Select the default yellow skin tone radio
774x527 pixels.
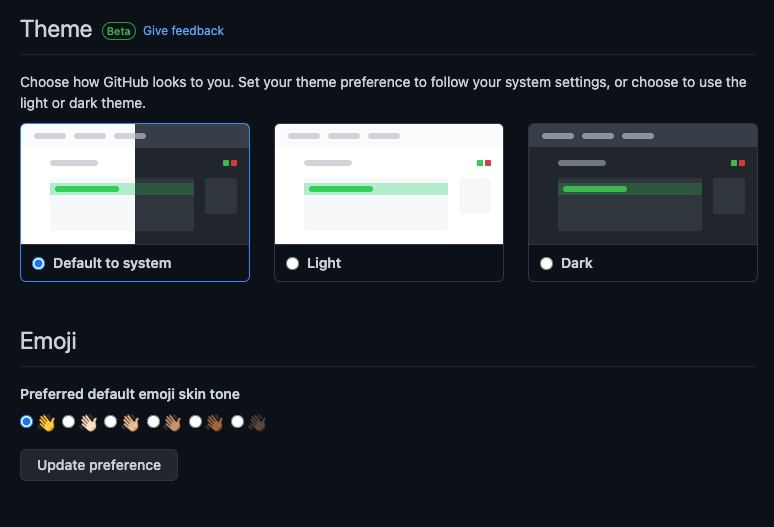(27, 421)
